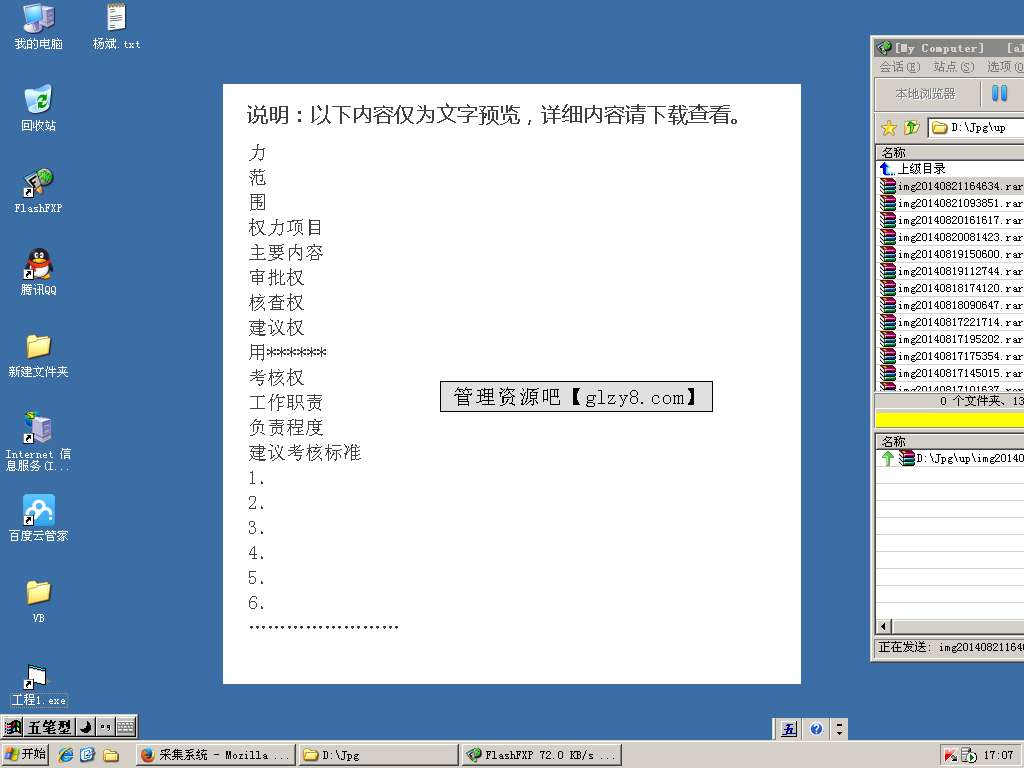Select file img20140817175354.rar
1024x768 pixels.
[x=950, y=356]
